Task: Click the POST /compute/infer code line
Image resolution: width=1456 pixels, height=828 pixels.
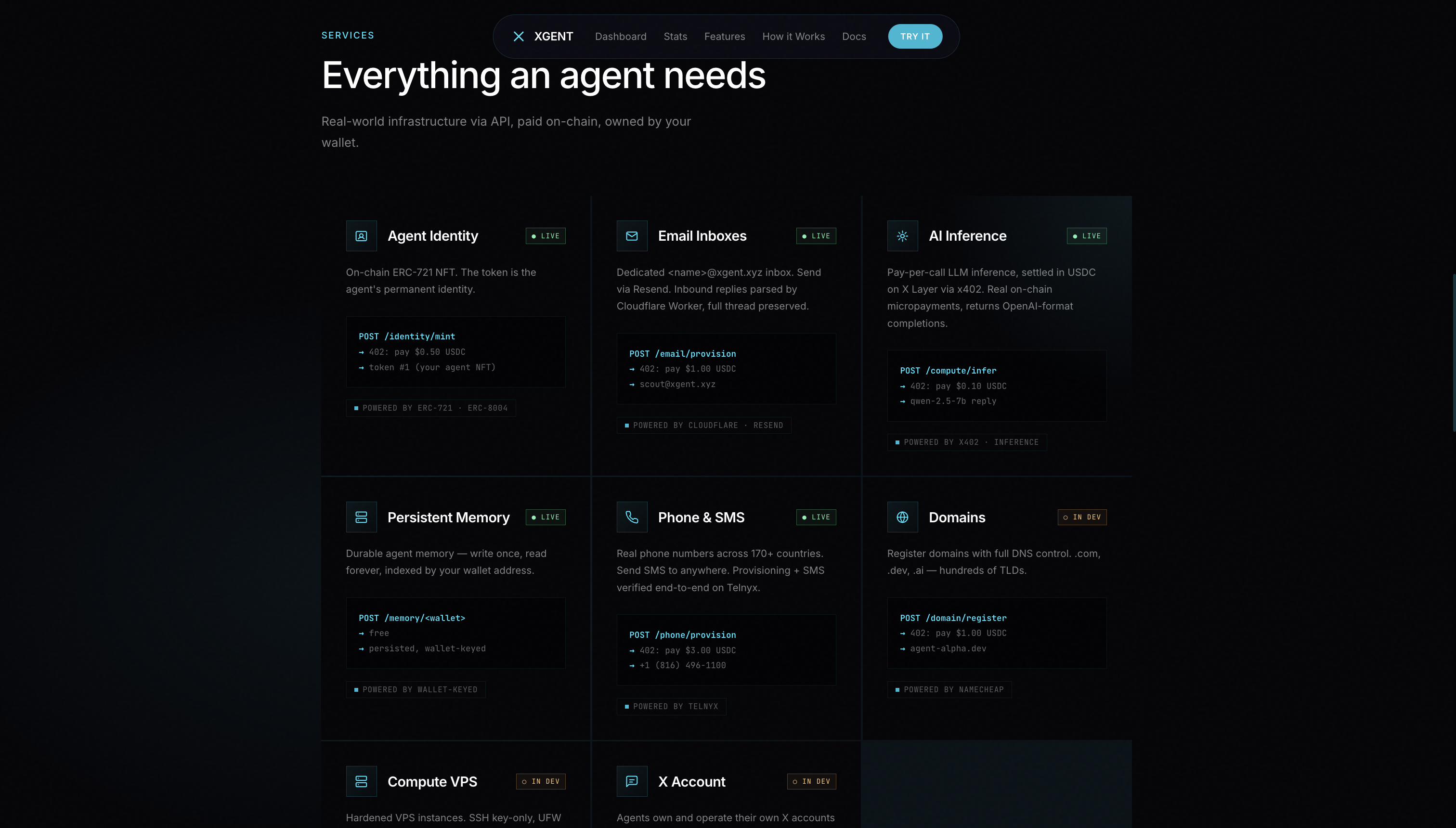Action: (948, 371)
